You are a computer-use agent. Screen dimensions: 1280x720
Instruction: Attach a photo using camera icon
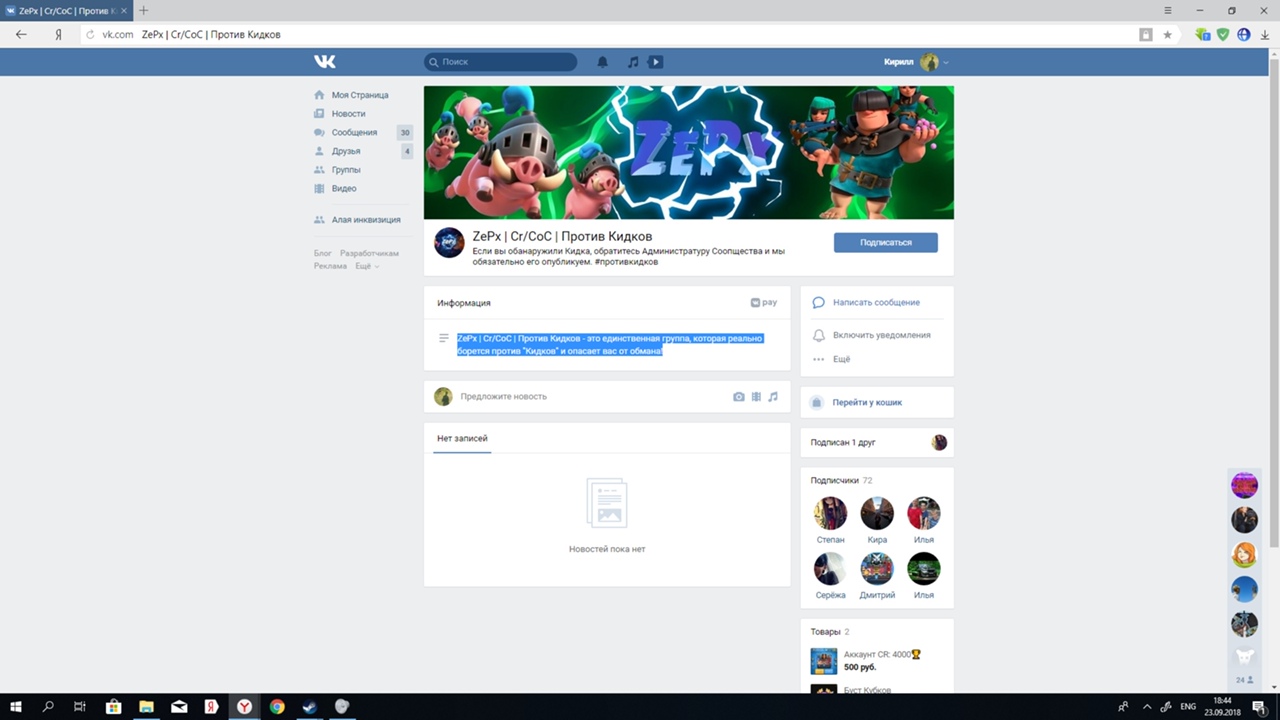coord(739,397)
